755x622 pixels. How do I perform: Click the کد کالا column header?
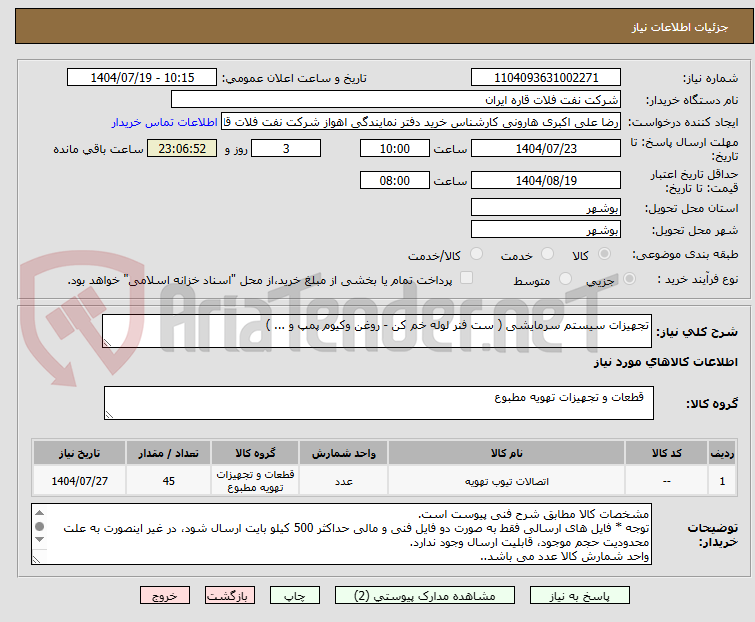tap(666, 453)
